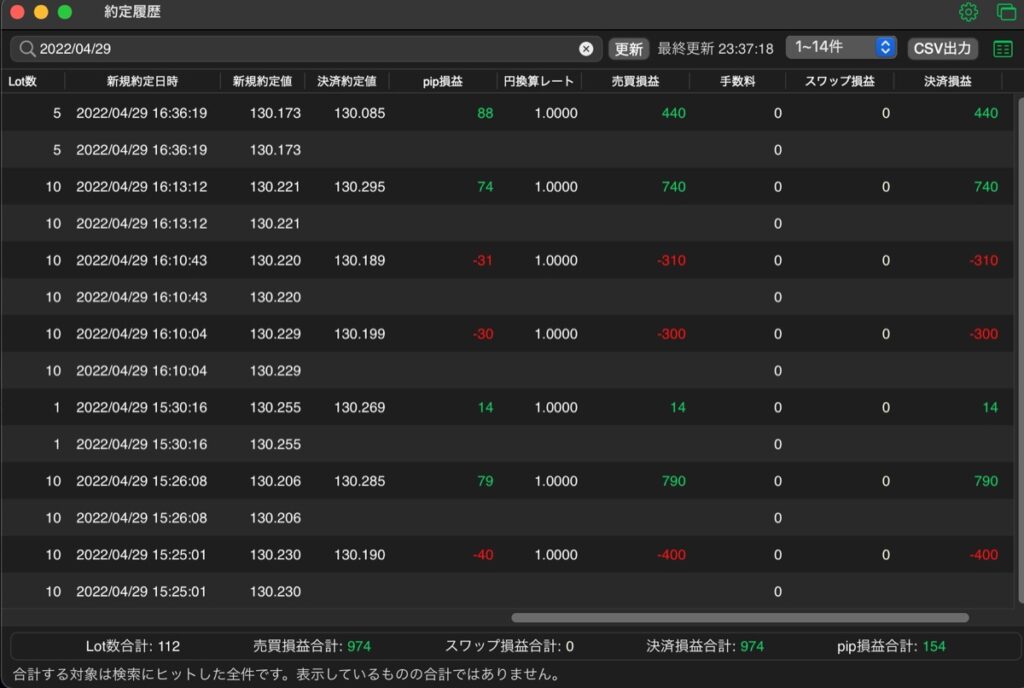Viewport: 1024px width, 688px height.
Task: Click the green window-stack icon in title bar
Action: tap(1006, 12)
